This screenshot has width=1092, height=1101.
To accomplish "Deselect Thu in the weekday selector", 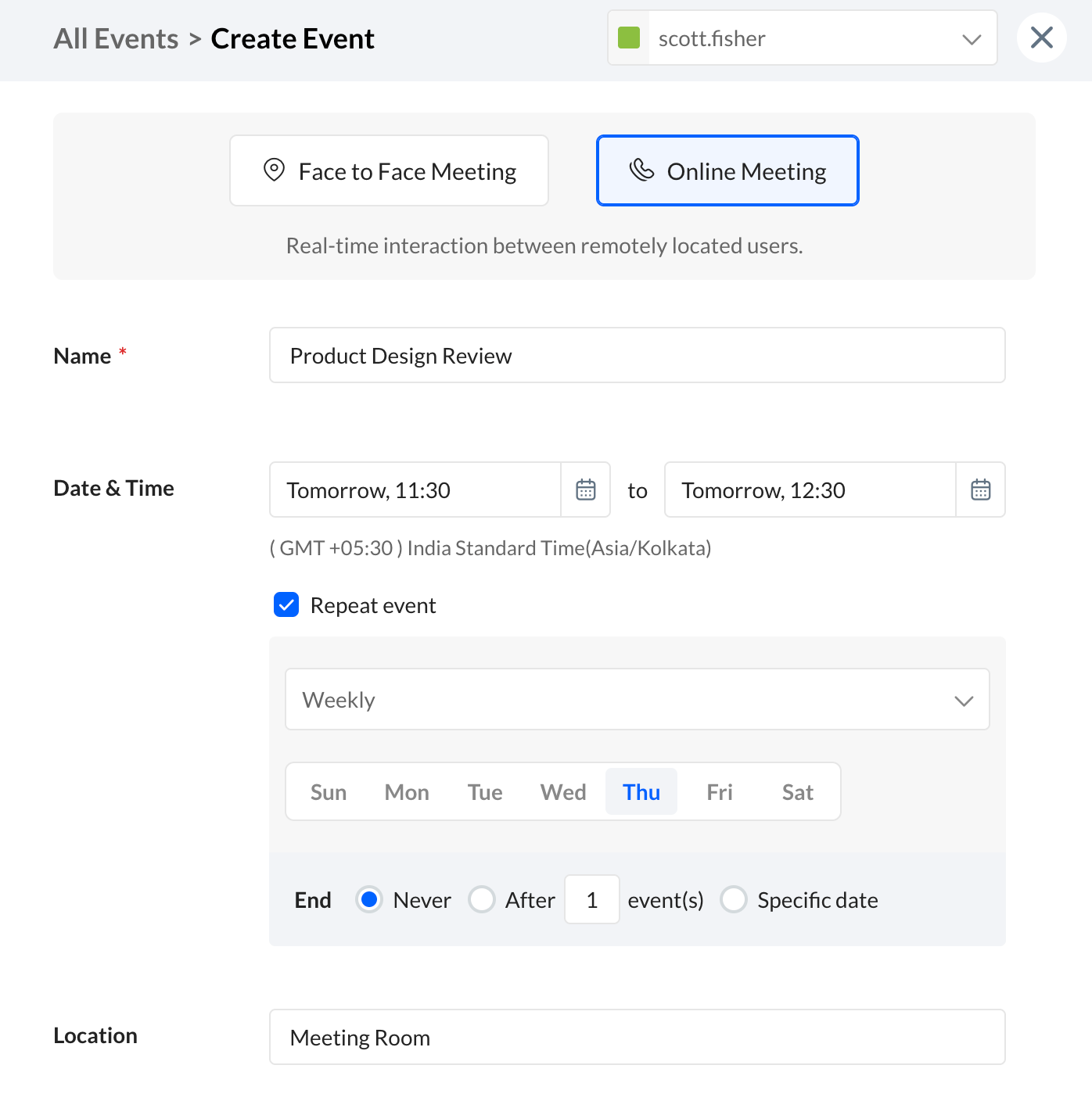I will 641,792.
